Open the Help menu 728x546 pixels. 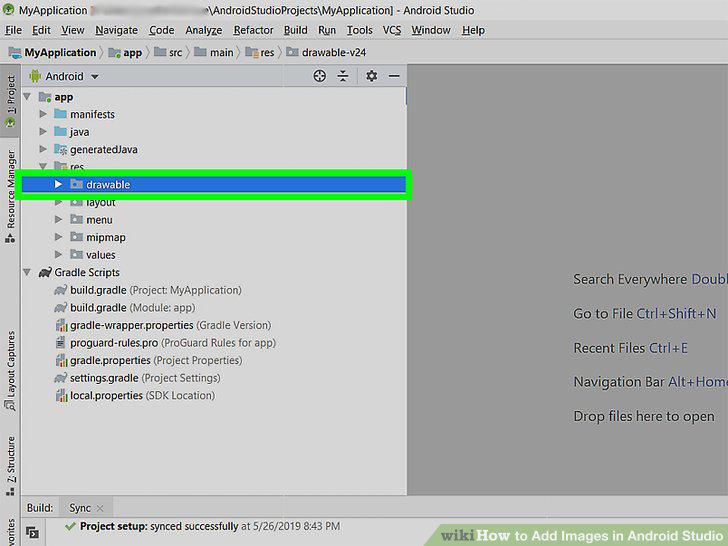473,30
